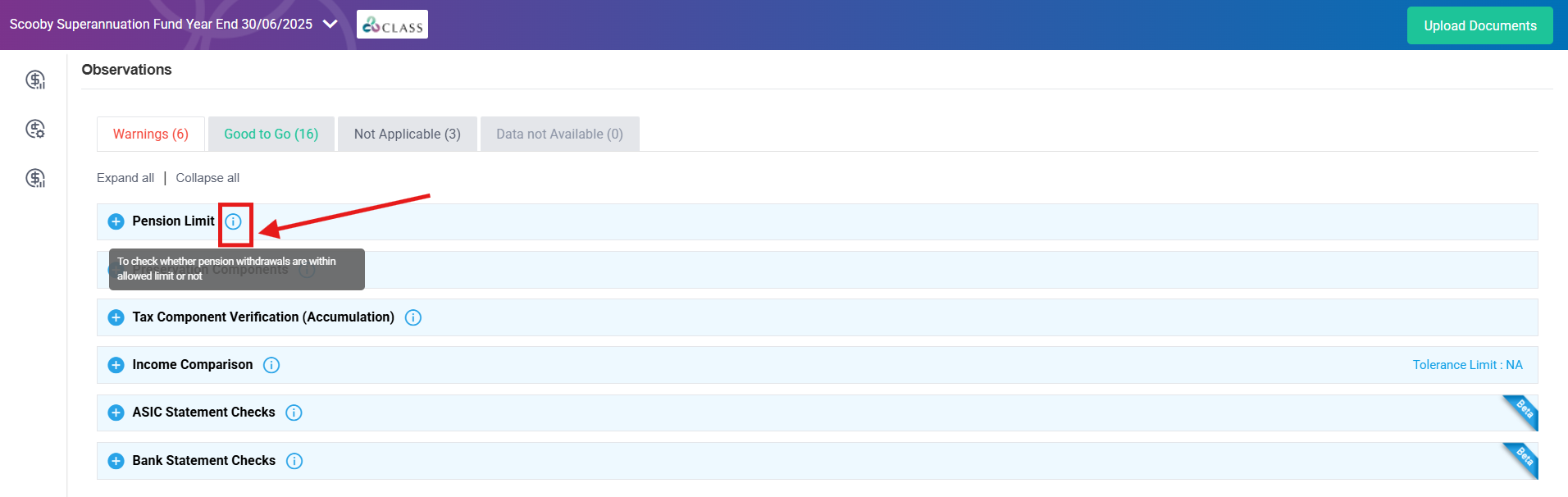The image size is (1568, 497).
Task: Switch to the Warnings (6) tab
Action: coord(151,134)
